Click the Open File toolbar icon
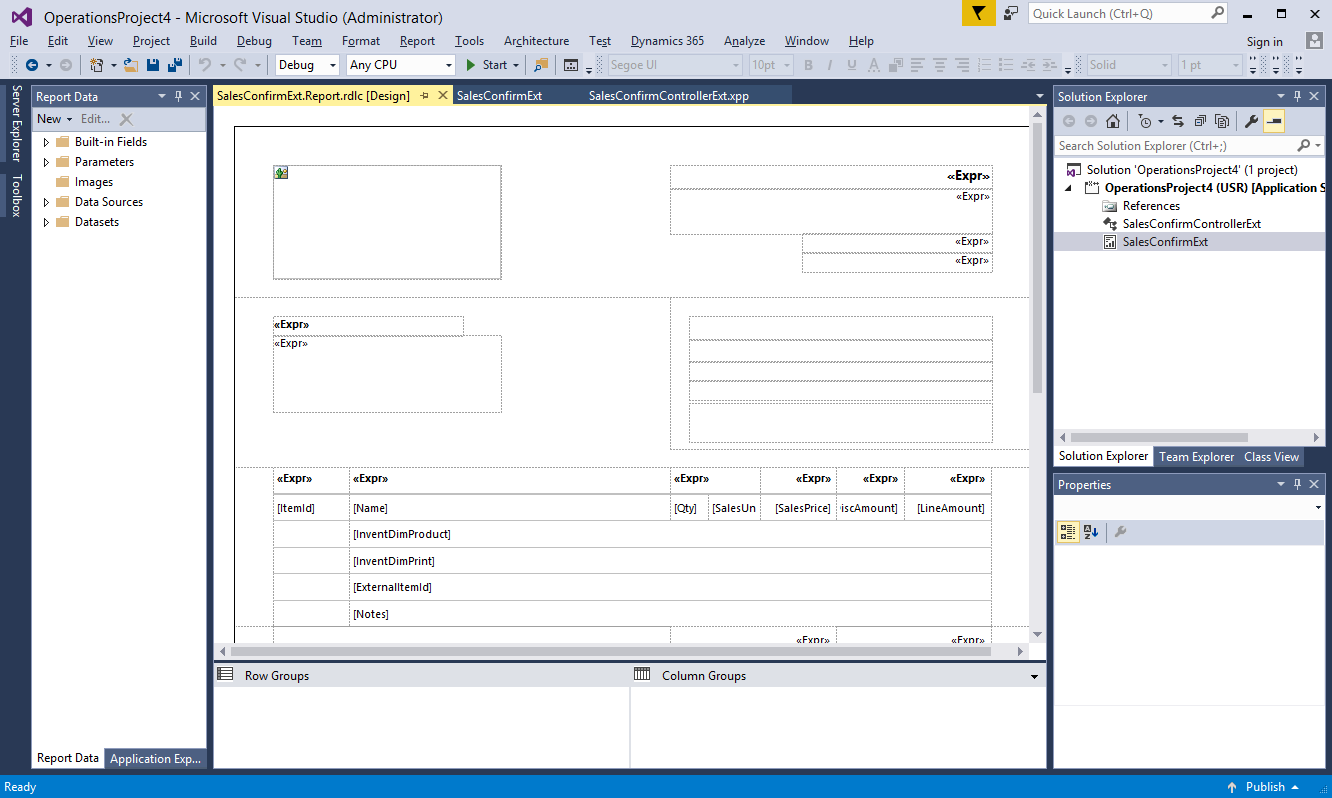 [131, 65]
